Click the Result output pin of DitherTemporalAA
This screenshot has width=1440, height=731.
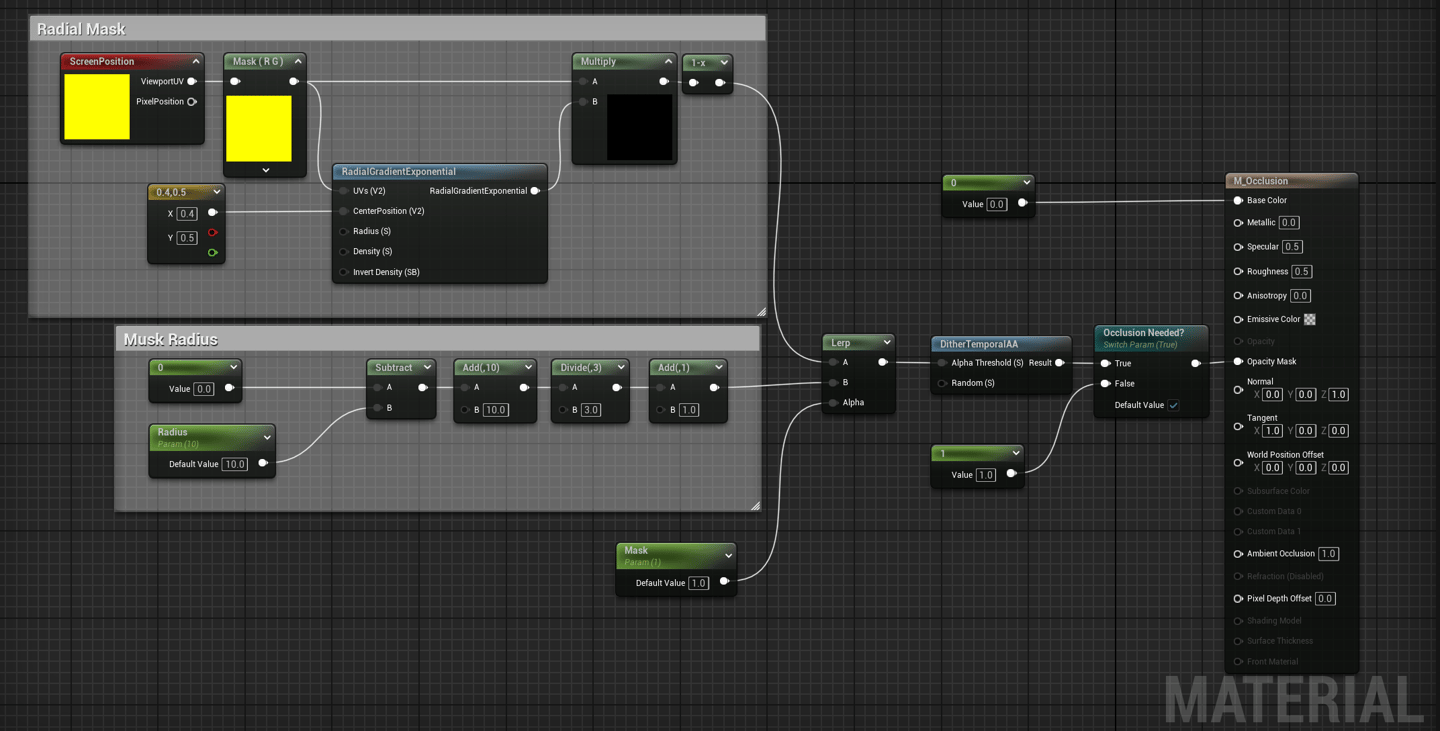tap(1060, 363)
